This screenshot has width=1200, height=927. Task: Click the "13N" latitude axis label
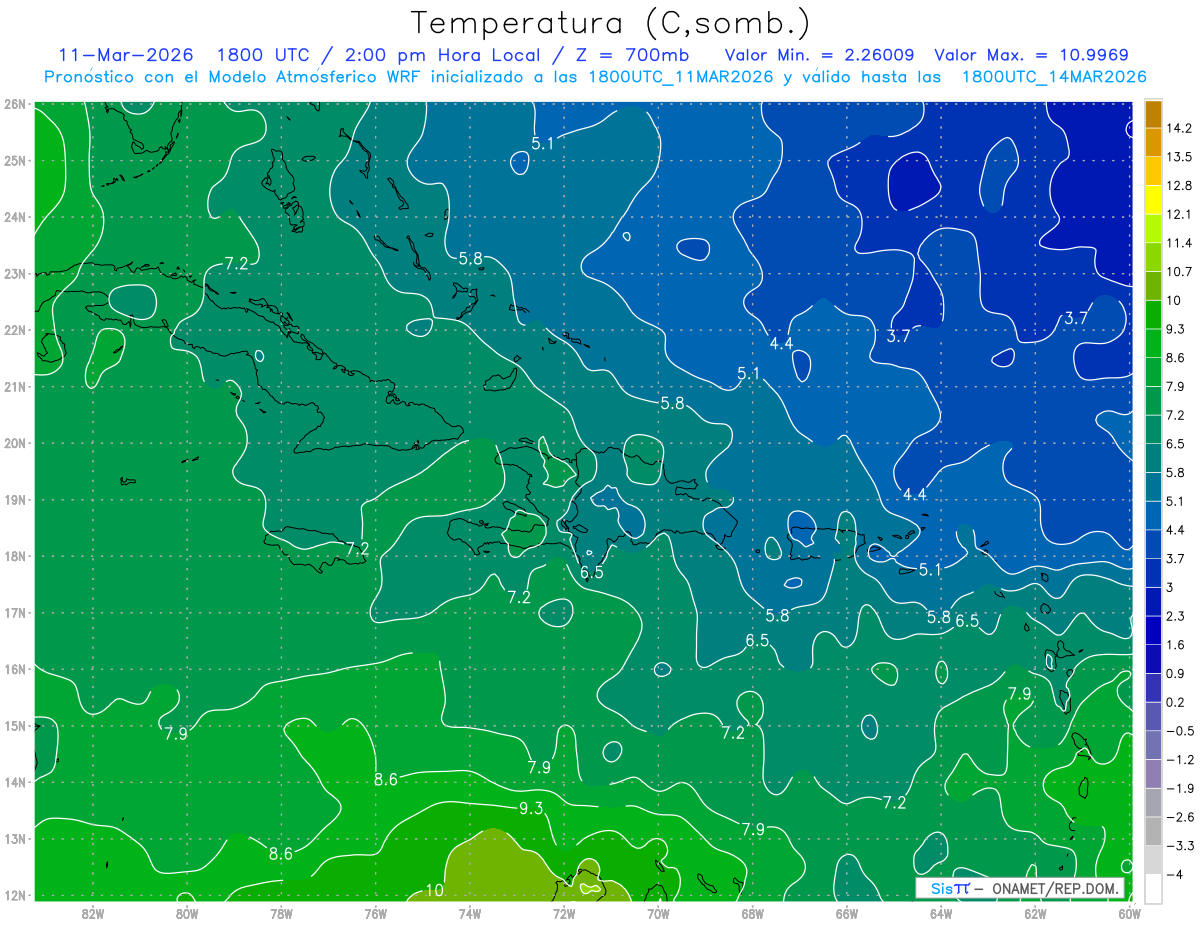pyautogui.click(x=14, y=838)
